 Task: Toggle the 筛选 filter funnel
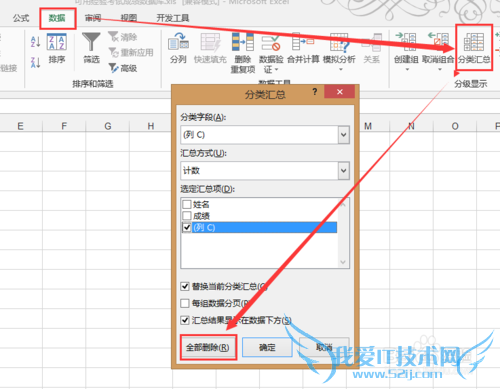point(91,48)
